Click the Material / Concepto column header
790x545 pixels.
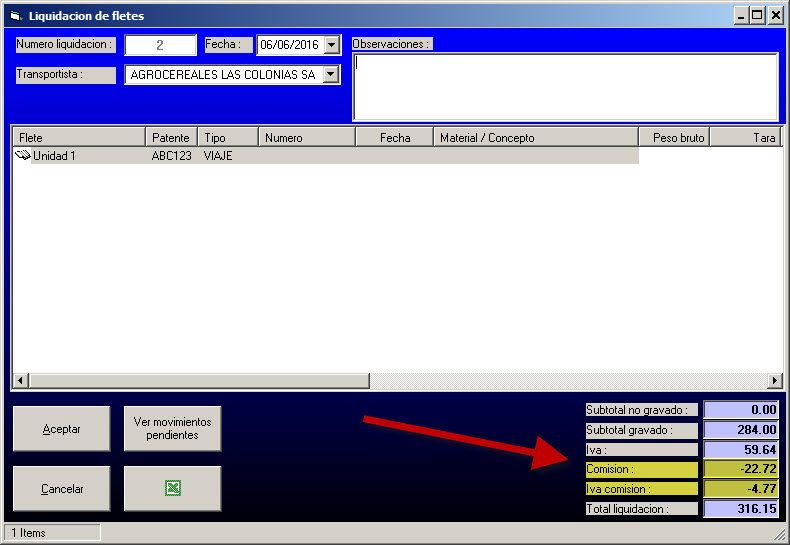pyautogui.click(x=535, y=137)
